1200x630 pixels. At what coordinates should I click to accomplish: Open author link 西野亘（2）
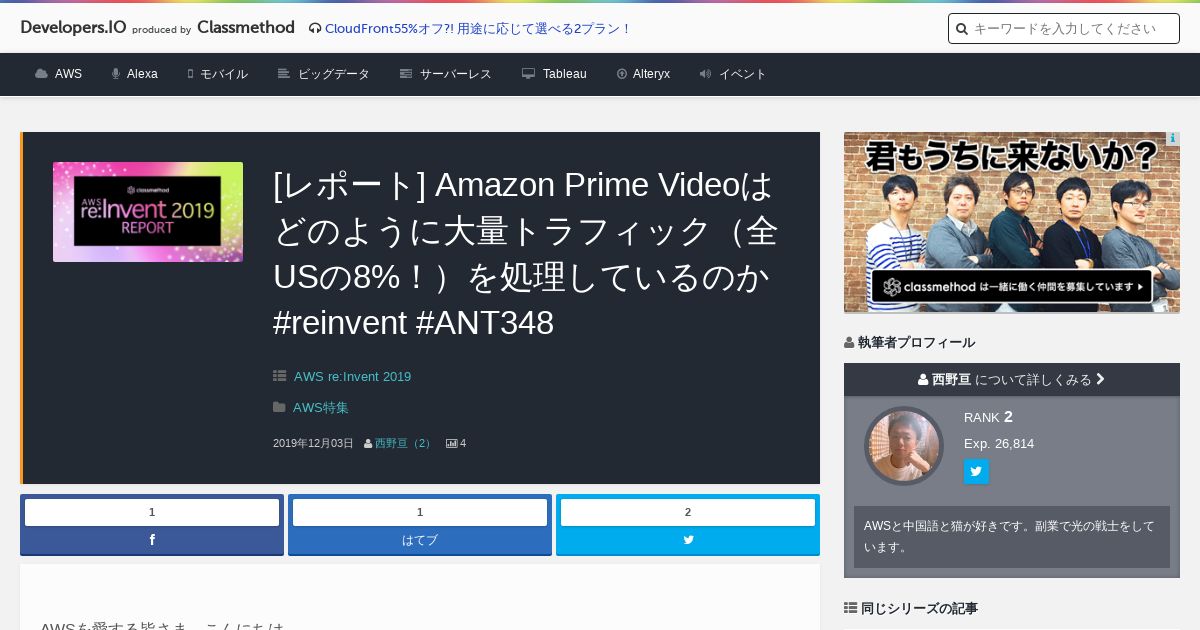[x=405, y=443]
